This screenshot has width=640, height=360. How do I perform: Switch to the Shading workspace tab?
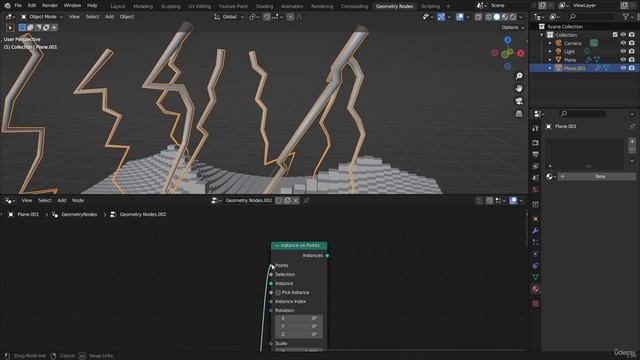pyautogui.click(x=264, y=6)
